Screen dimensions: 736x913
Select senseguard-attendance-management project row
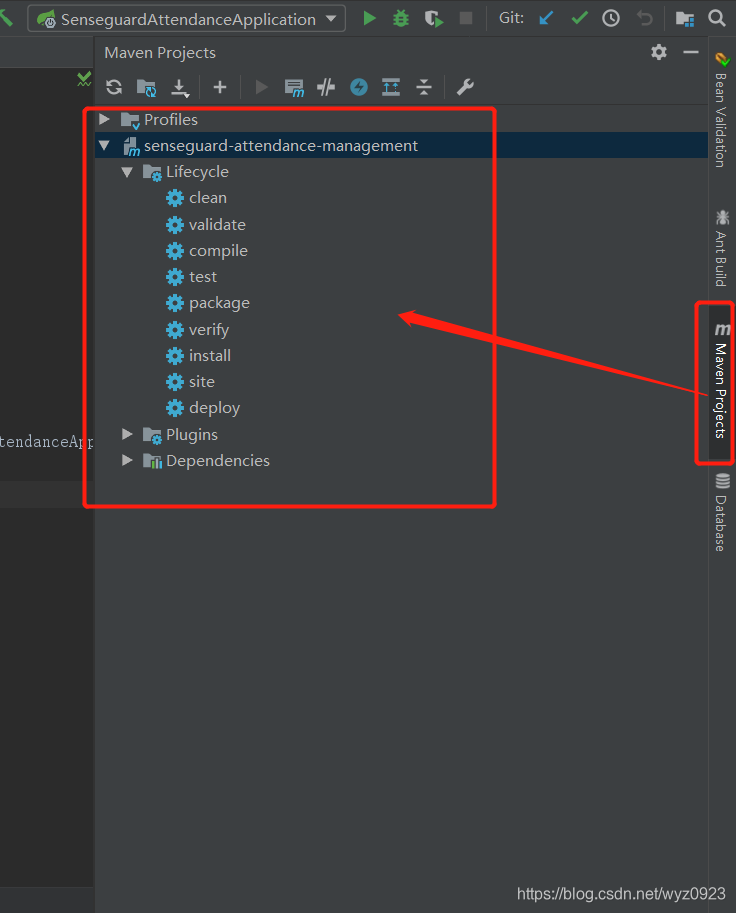401,146
